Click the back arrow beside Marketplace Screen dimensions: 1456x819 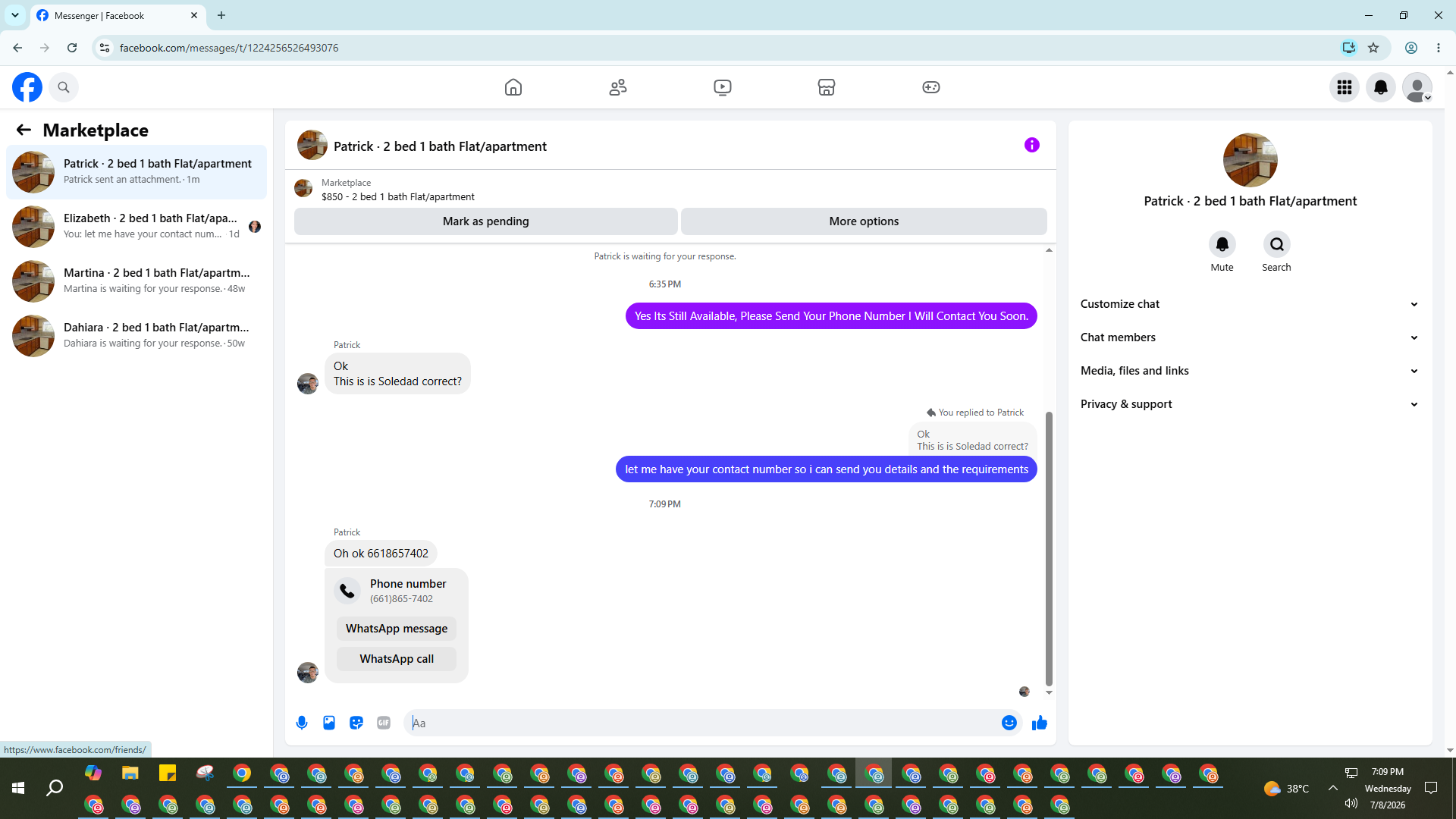24,130
